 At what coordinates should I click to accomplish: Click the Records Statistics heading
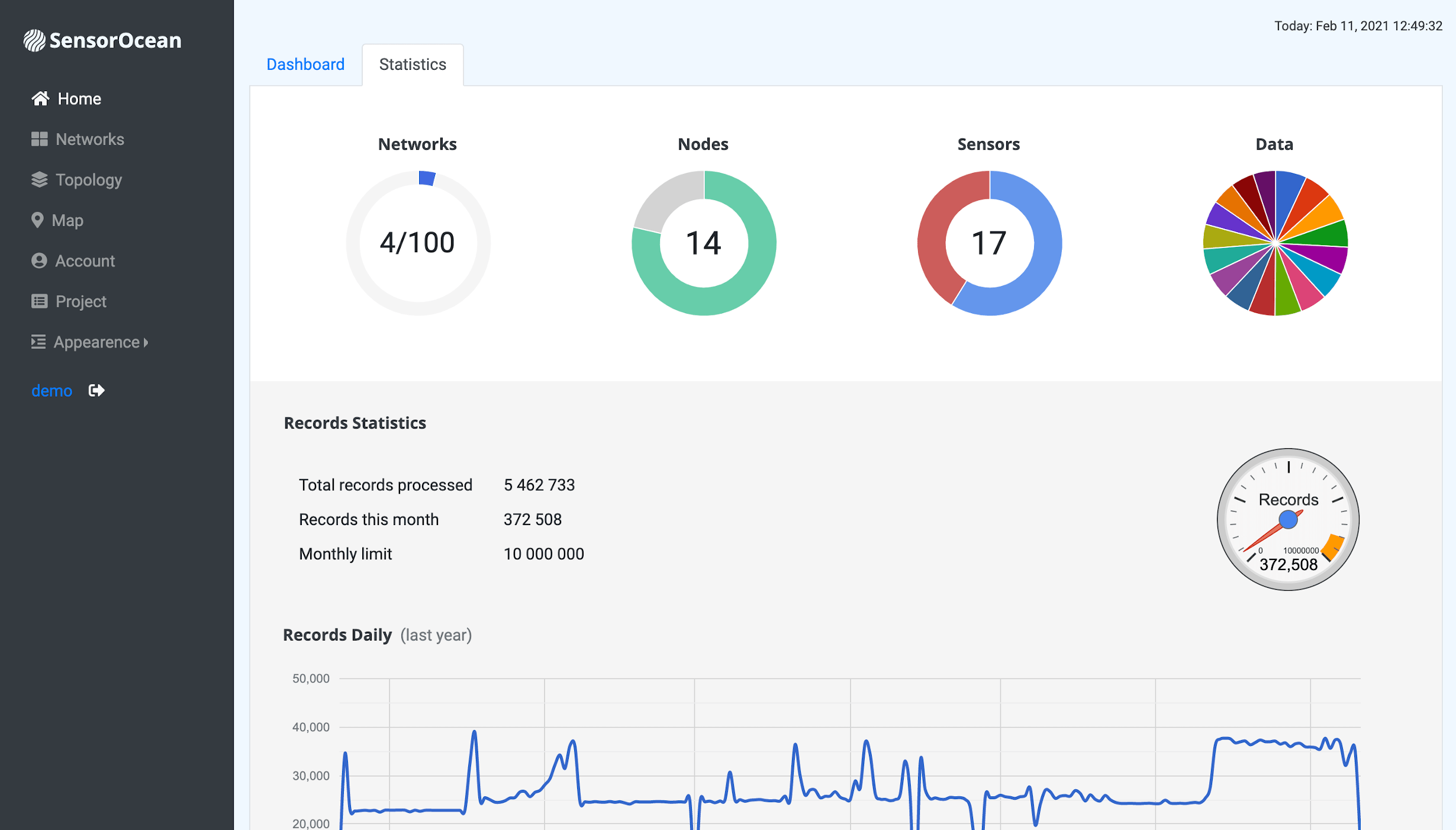click(355, 423)
